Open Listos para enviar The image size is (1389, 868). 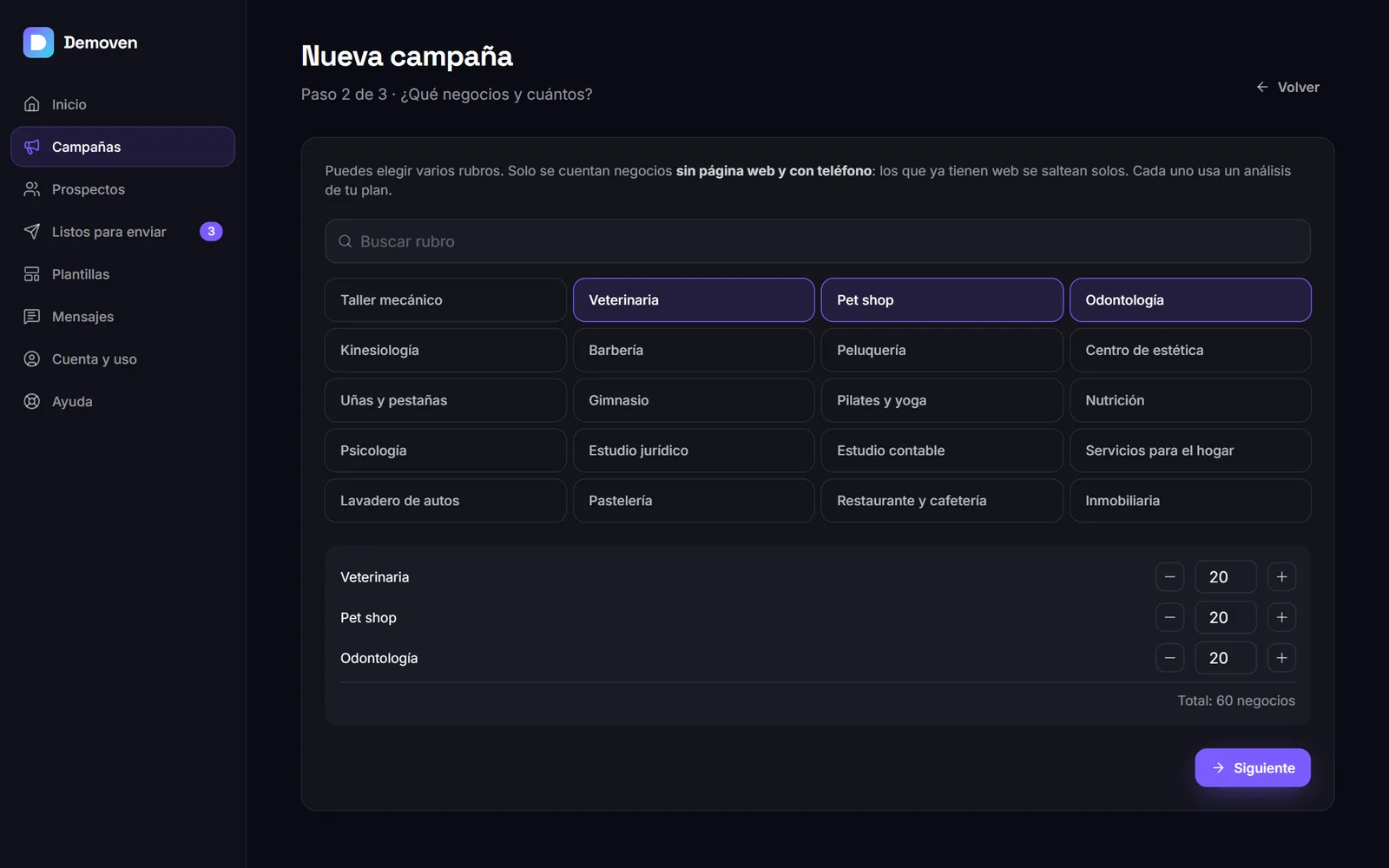pyautogui.click(x=122, y=232)
